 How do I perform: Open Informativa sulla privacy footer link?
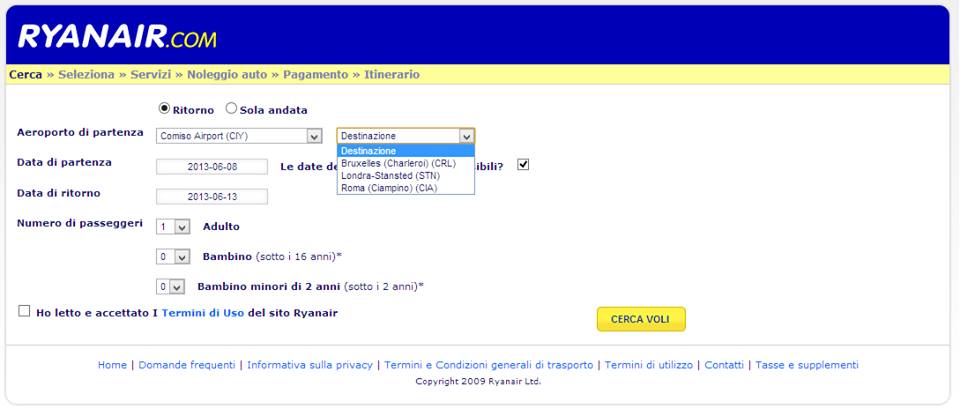(310, 365)
